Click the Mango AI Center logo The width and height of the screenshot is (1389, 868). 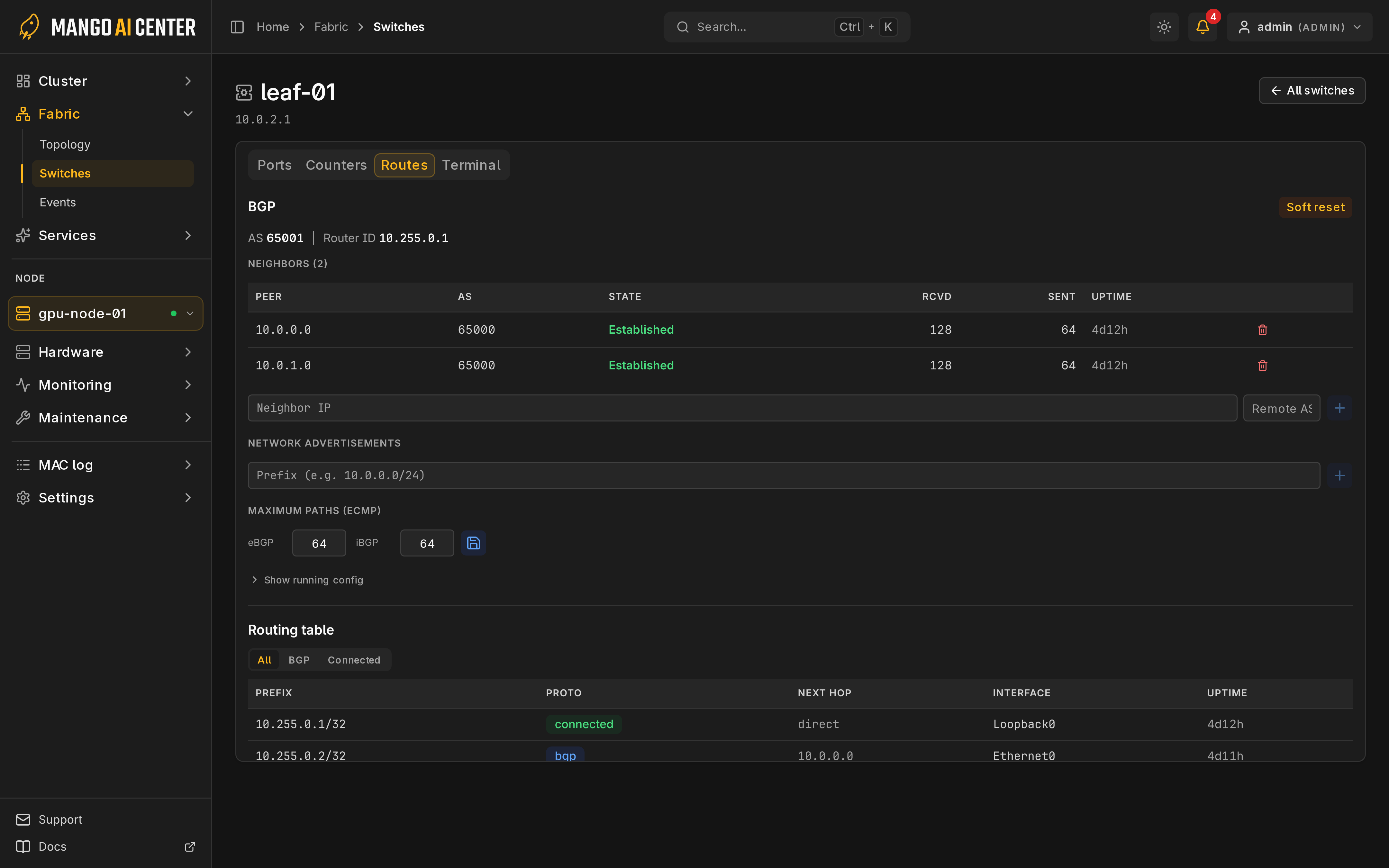(x=107, y=27)
